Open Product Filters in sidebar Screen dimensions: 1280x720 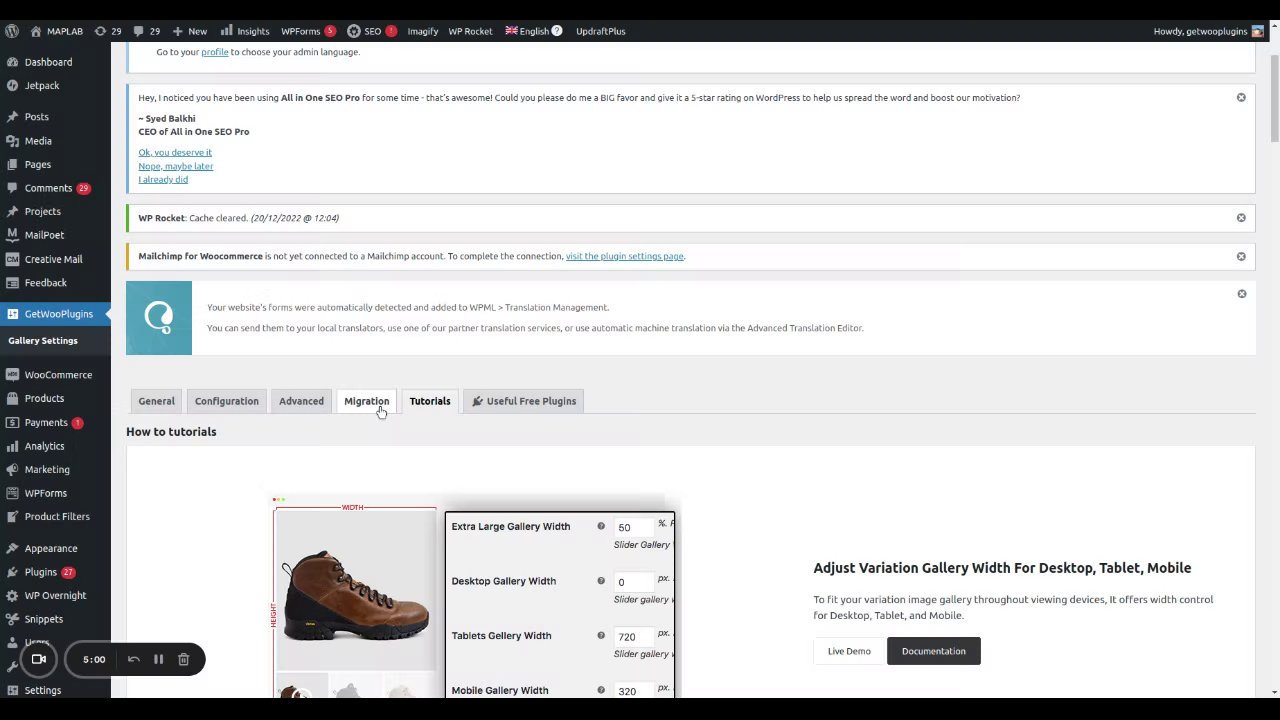click(55, 517)
